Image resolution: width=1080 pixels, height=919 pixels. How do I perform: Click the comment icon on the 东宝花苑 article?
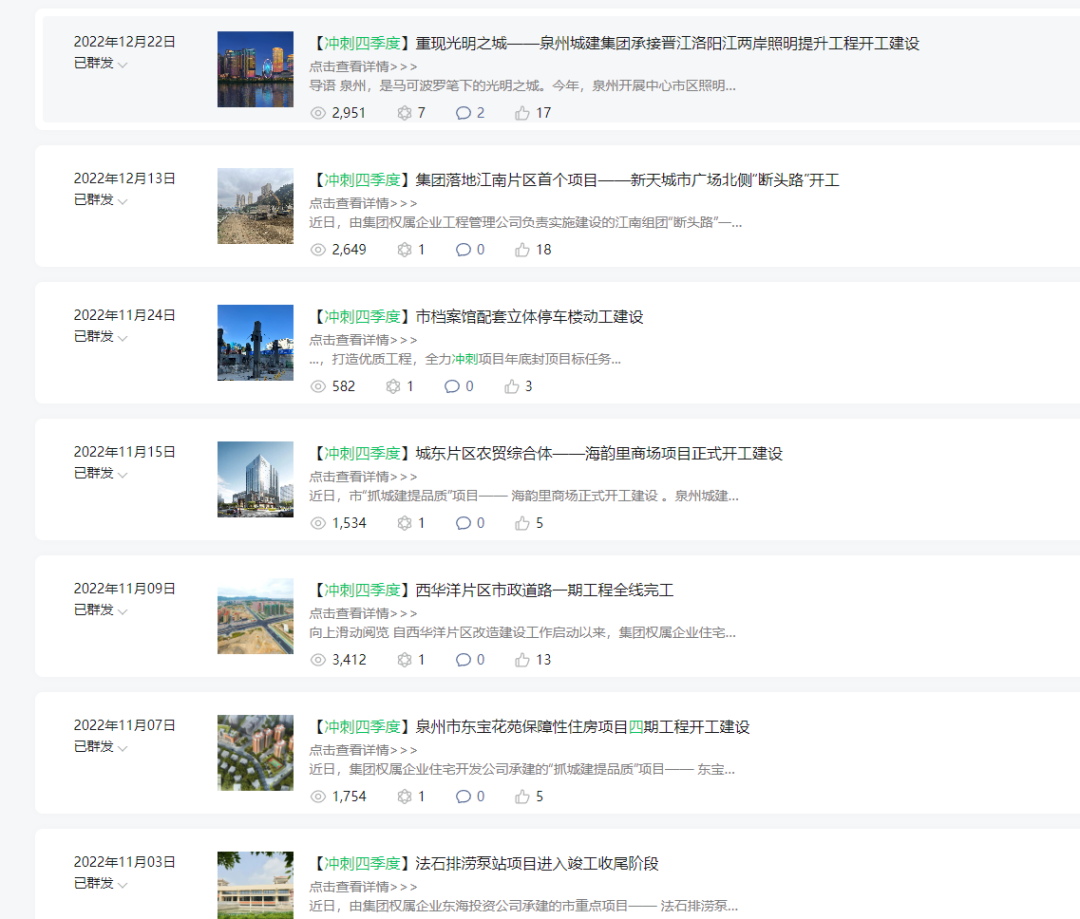[463, 797]
